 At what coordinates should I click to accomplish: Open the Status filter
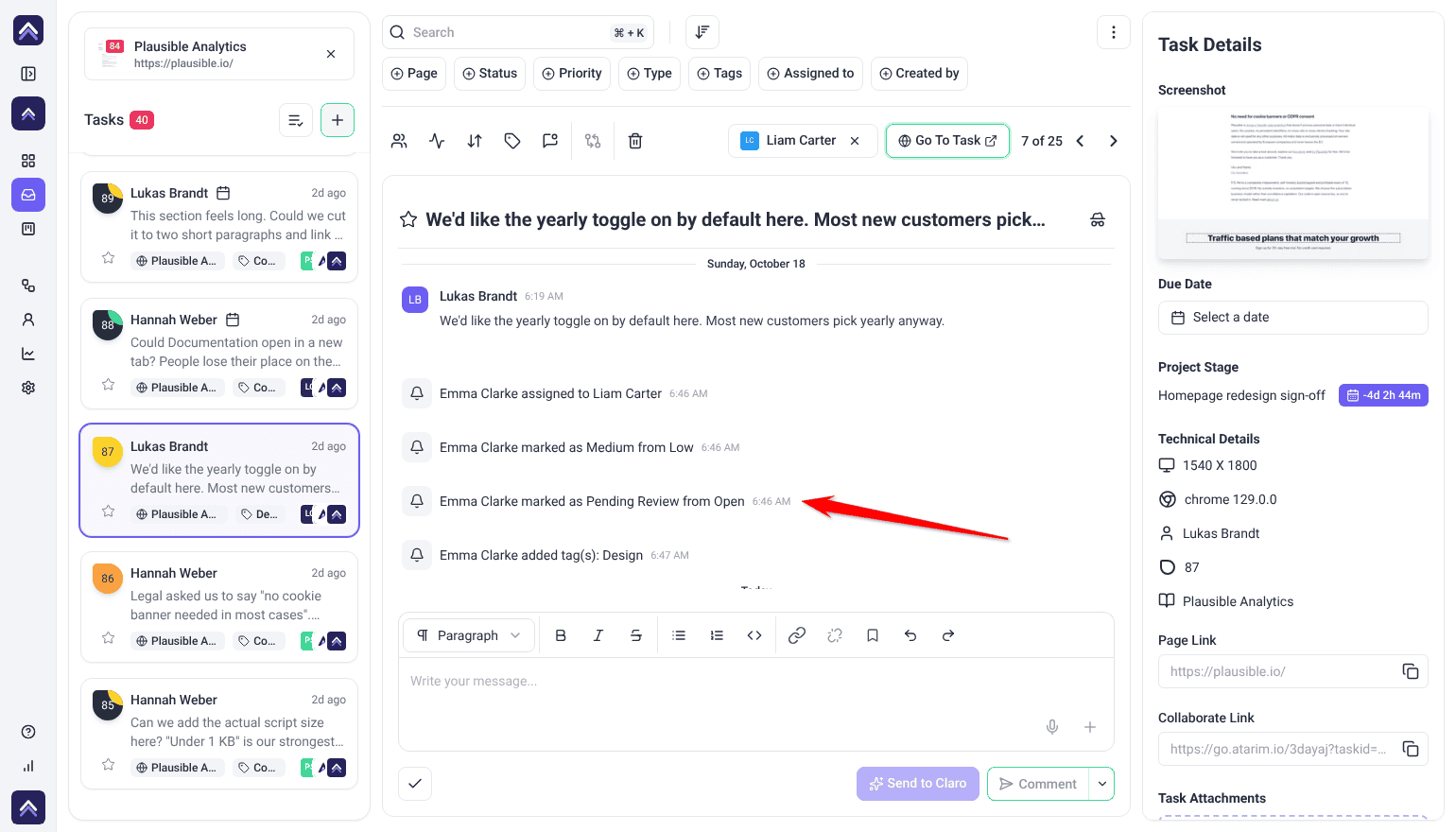[490, 74]
